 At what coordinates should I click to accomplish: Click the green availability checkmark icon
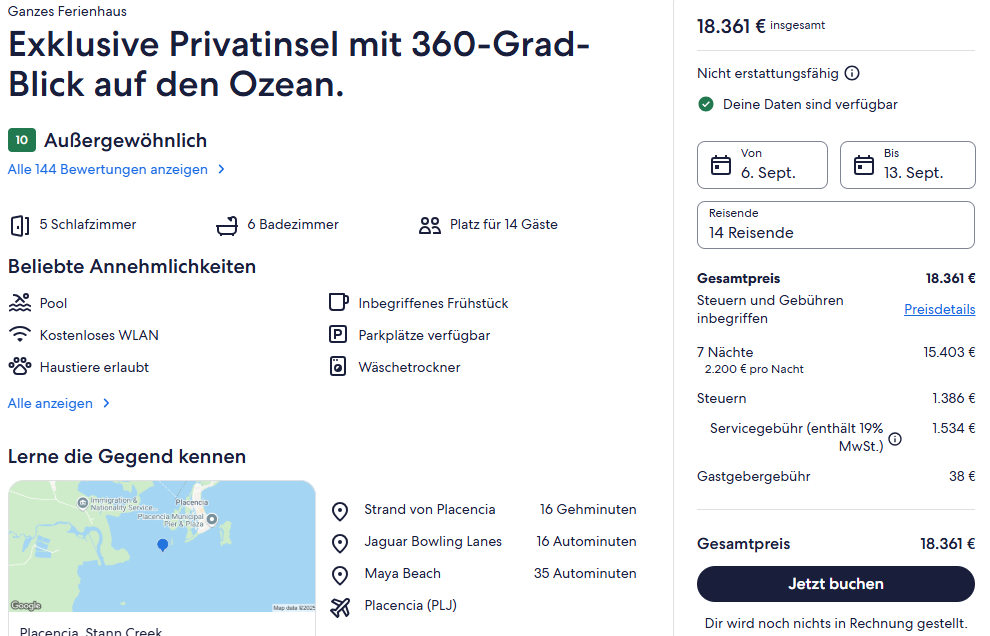click(x=706, y=104)
